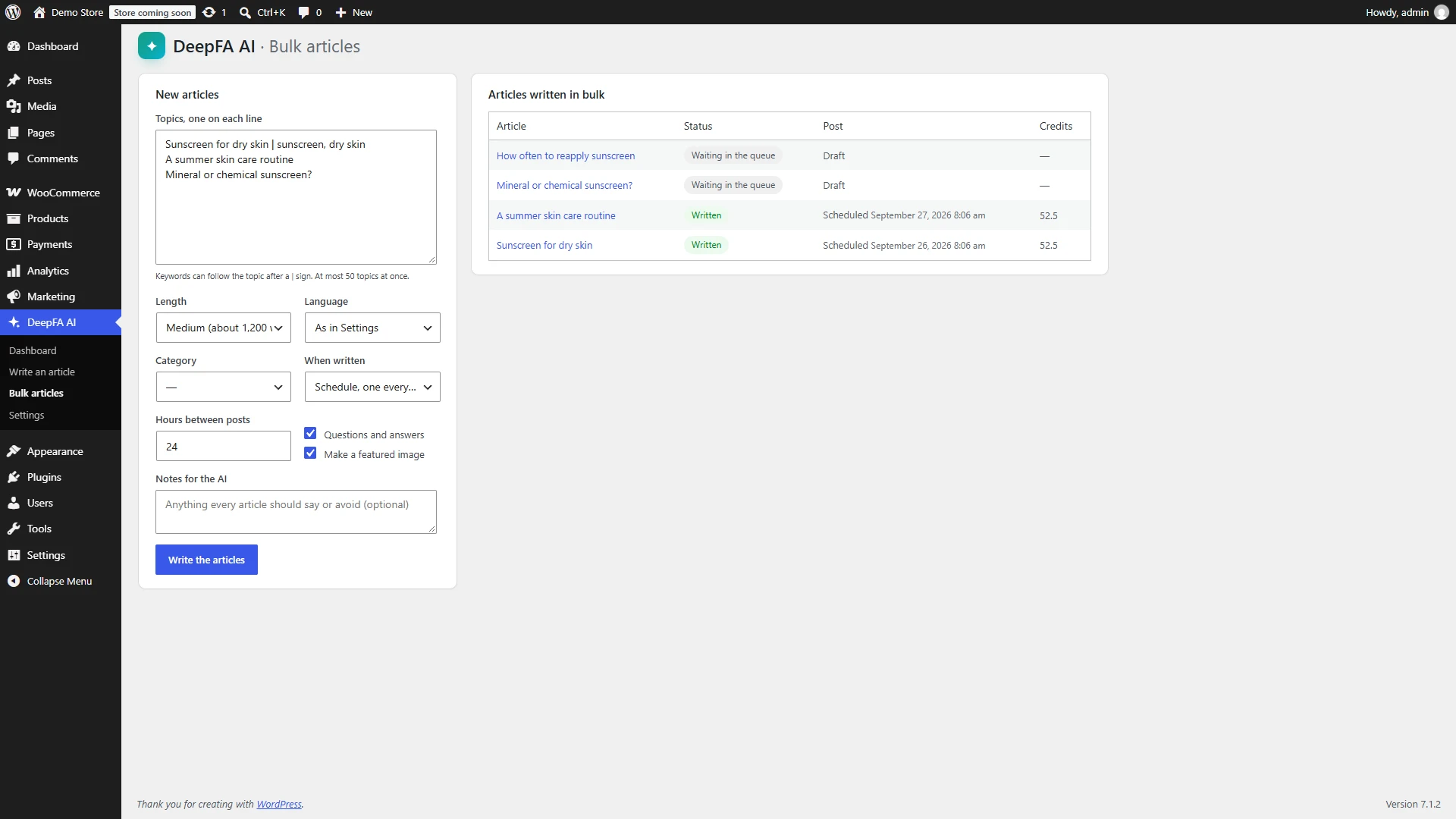Screen dimensions: 1456x819
Task: Click the Posts pushpin icon
Action: 14,80
